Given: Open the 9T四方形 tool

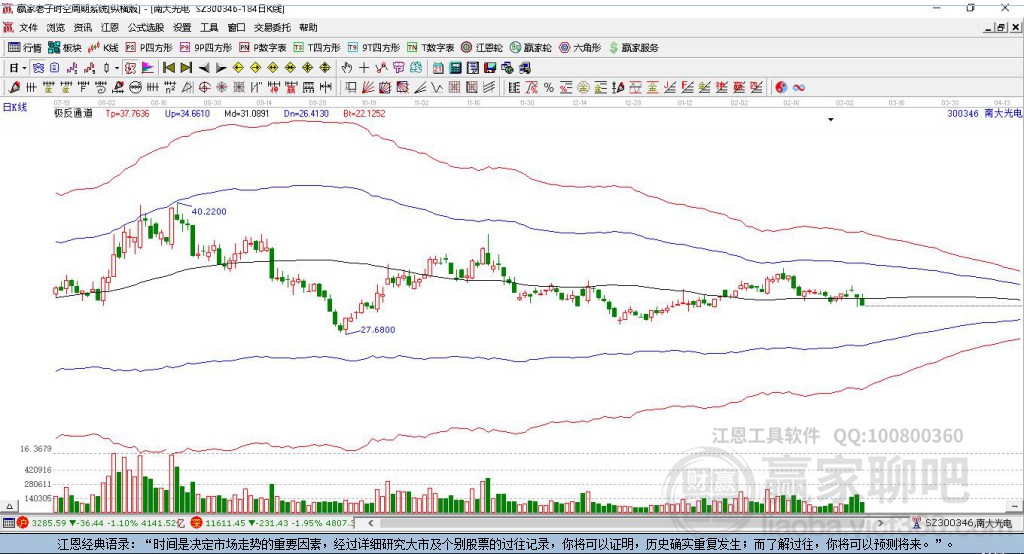Looking at the screenshot, I should [x=374, y=48].
